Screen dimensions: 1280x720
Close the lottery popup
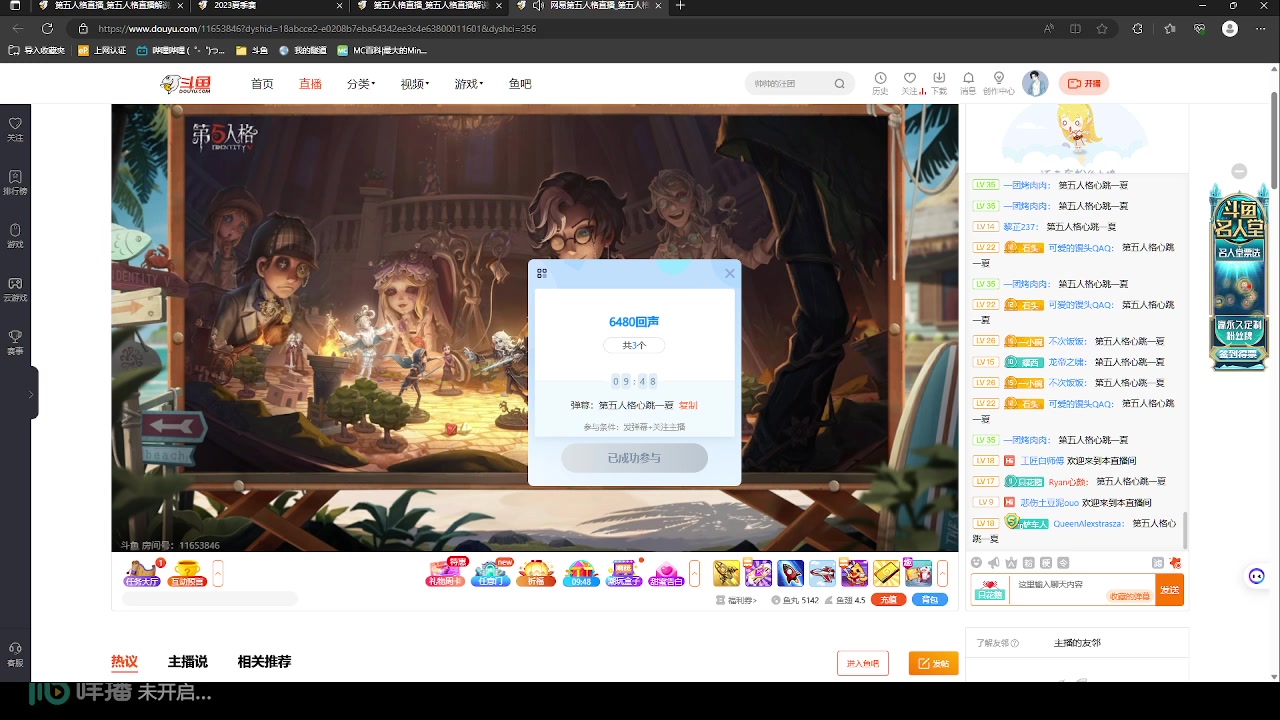pyautogui.click(x=730, y=273)
